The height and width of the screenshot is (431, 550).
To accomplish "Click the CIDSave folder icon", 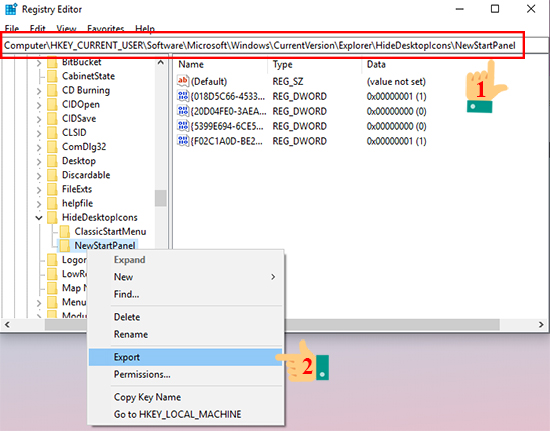I will pyautogui.click(x=52, y=118).
